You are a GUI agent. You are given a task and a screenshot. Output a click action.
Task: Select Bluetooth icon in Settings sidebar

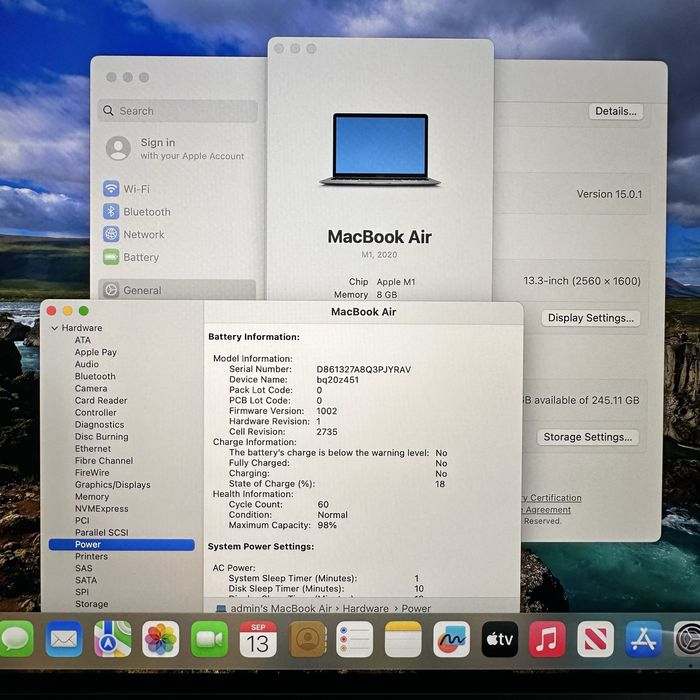[x=111, y=211]
